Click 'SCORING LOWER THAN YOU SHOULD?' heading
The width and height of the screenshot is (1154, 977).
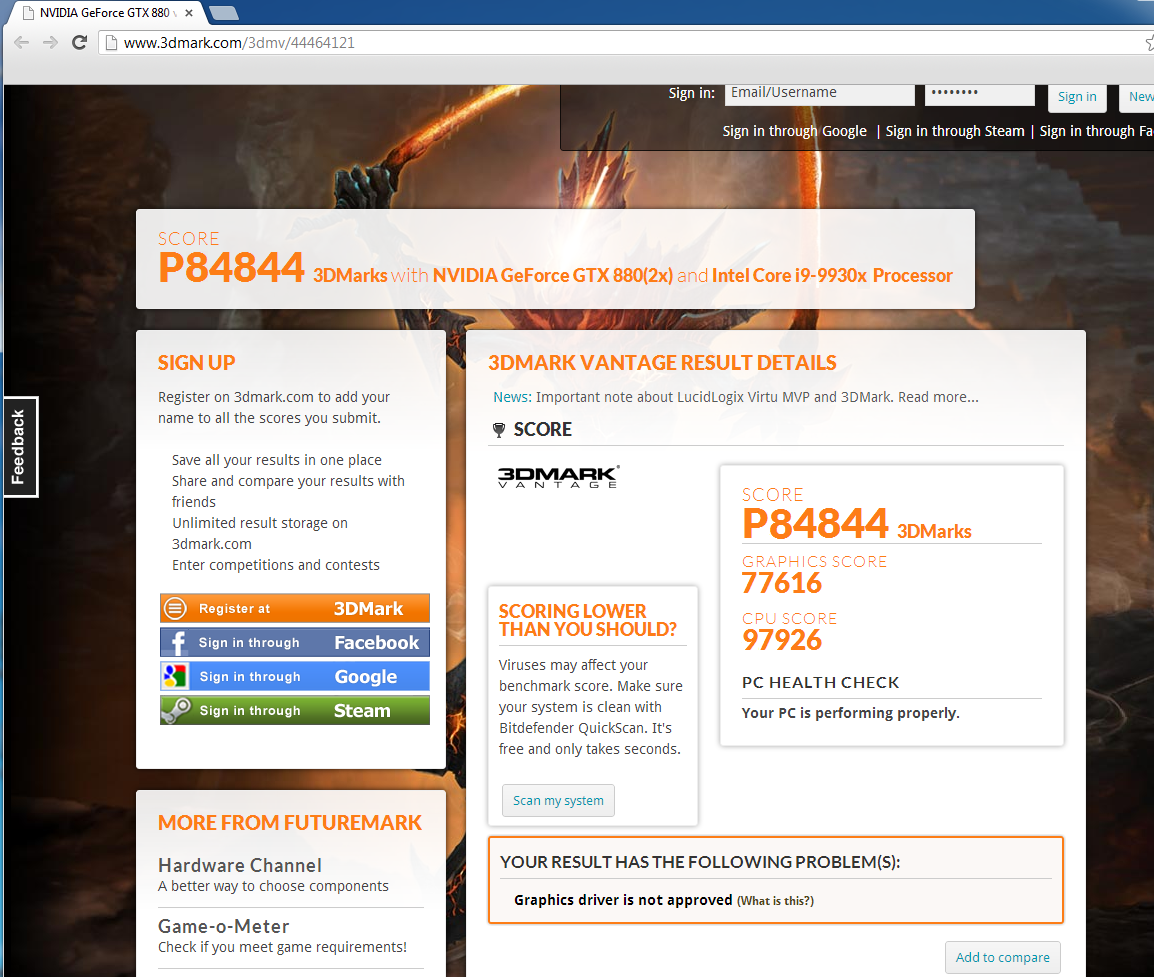587,620
